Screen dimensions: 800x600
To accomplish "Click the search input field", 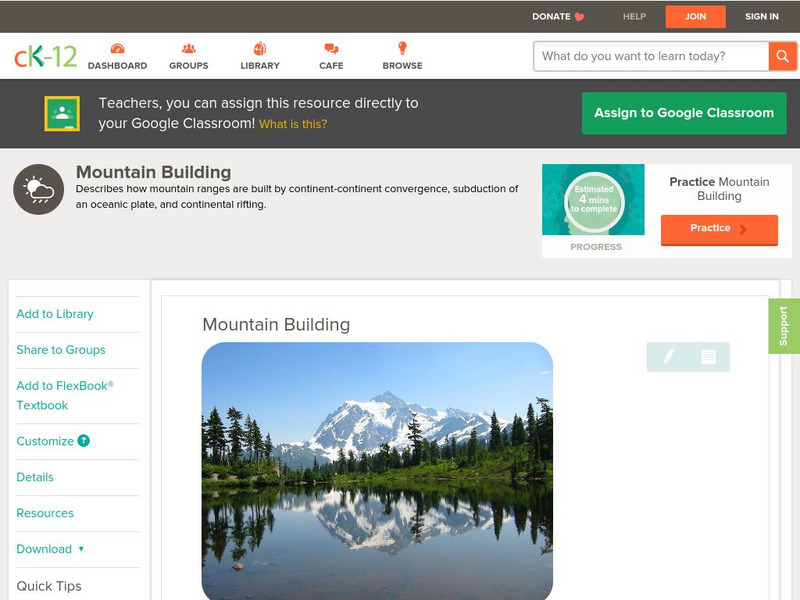I will (651, 56).
